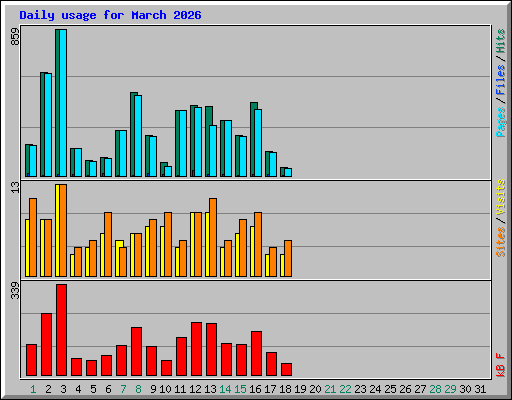The width and height of the screenshot is (512, 400).
Task: Click the KB F legend label
Action: [x=501, y=365]
